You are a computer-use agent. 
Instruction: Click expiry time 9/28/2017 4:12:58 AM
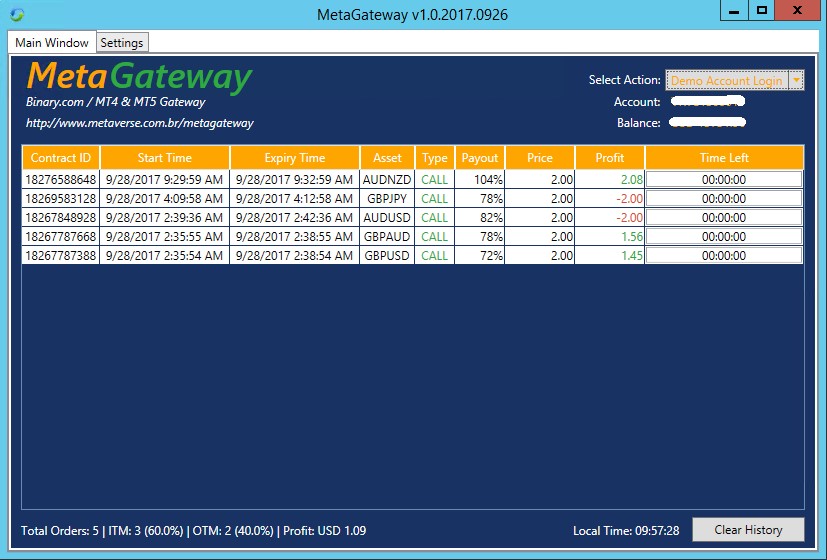click(294, 199)
